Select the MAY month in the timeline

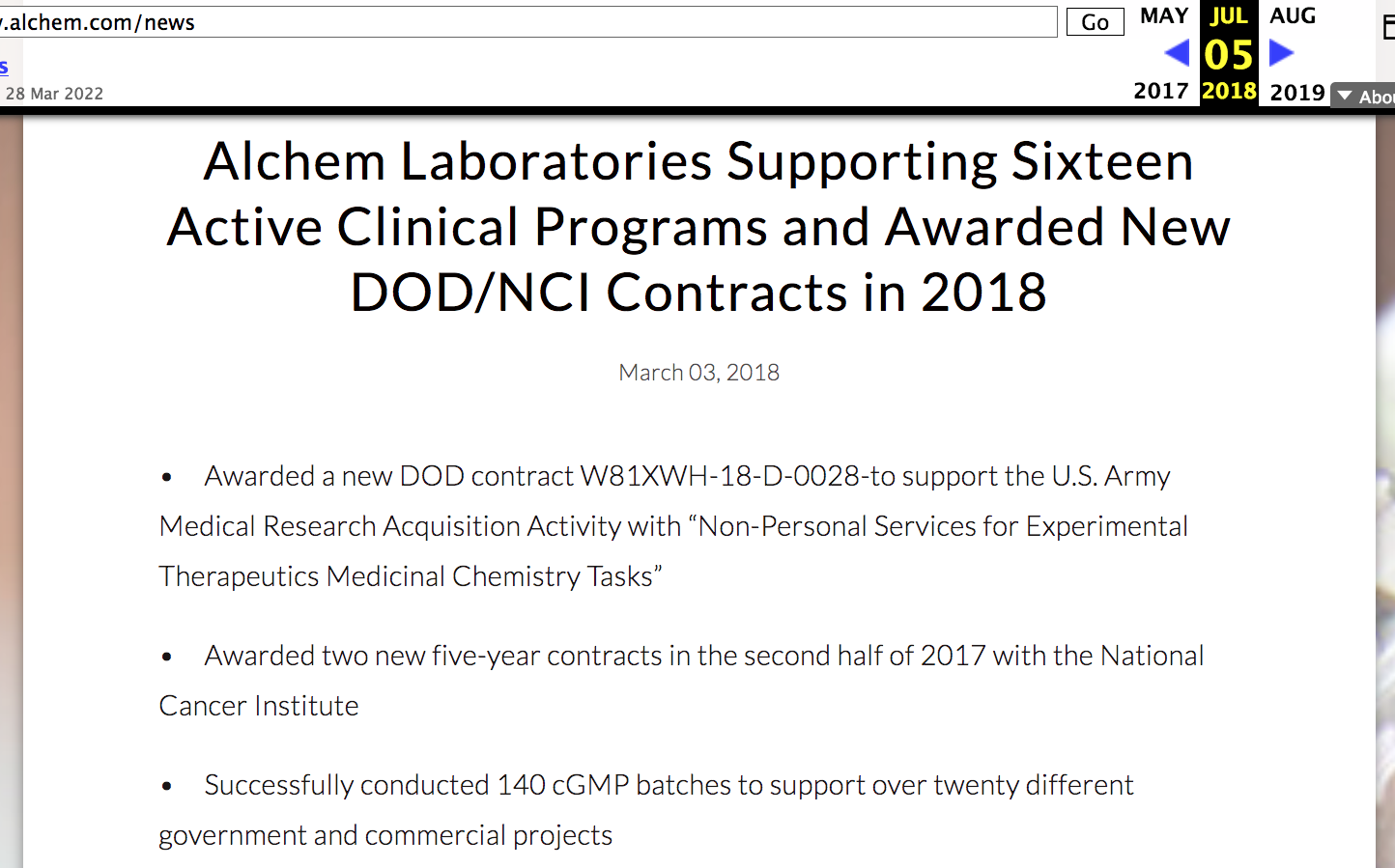(1164, 16)
